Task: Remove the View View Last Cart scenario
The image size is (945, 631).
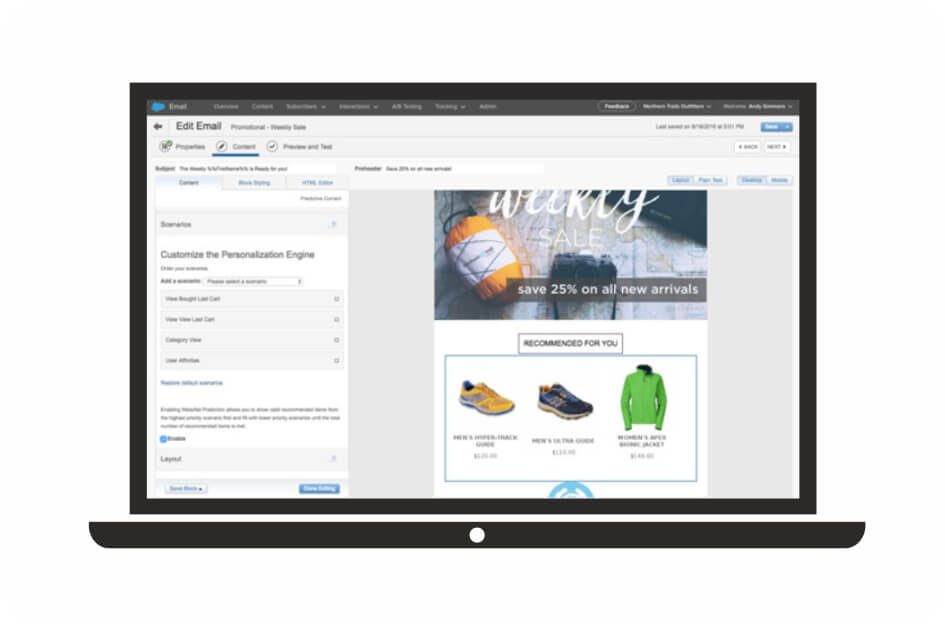Action: coord(336,319)
